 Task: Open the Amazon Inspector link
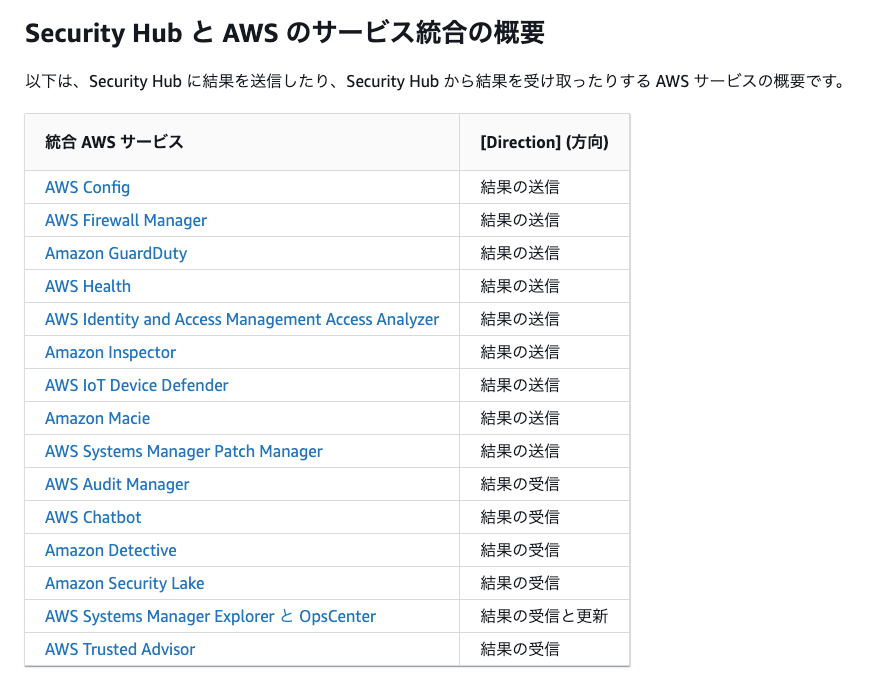[x=110, y=352]
